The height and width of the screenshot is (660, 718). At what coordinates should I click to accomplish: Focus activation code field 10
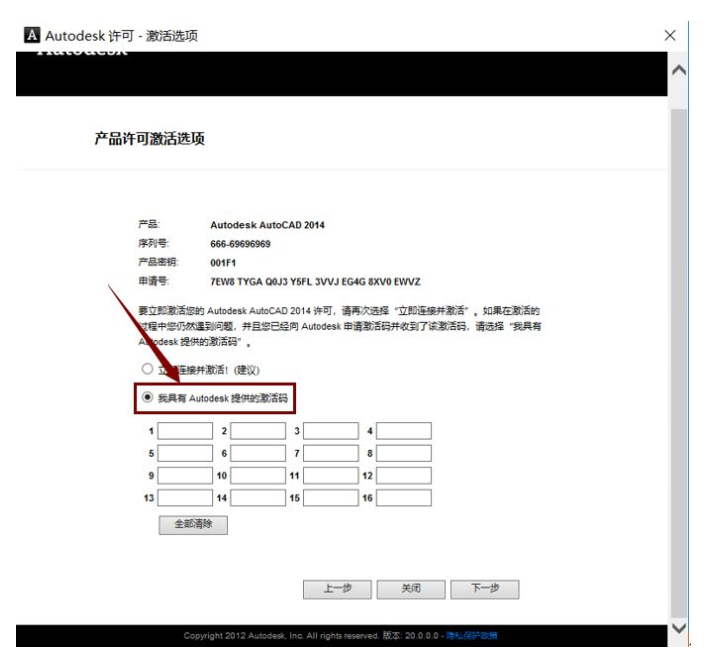point(258,475)
